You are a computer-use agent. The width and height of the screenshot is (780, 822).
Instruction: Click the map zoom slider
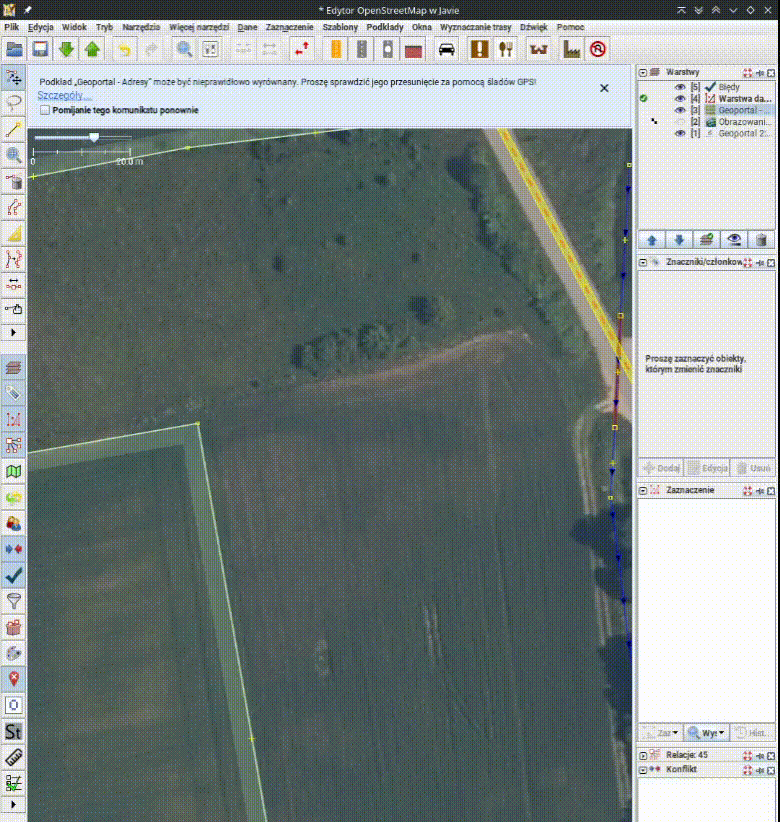click(x=94, y=138)
